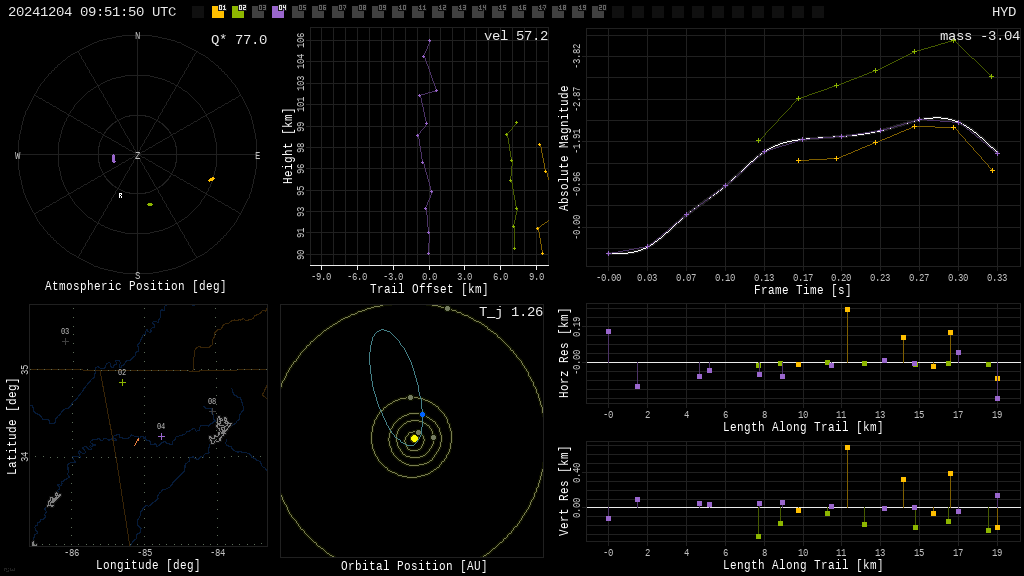Select the mass -3.04 label

980,36
